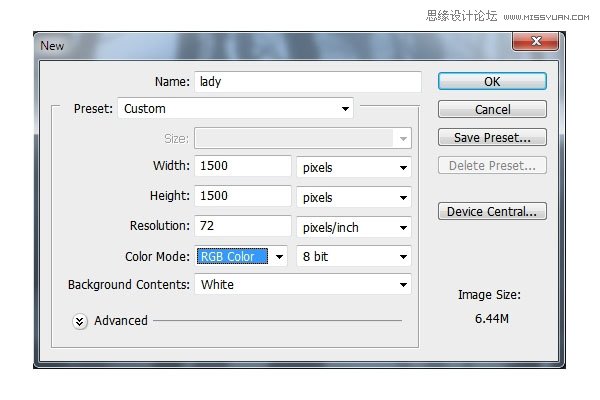Open the Width units dropdown

pos(354,167)
